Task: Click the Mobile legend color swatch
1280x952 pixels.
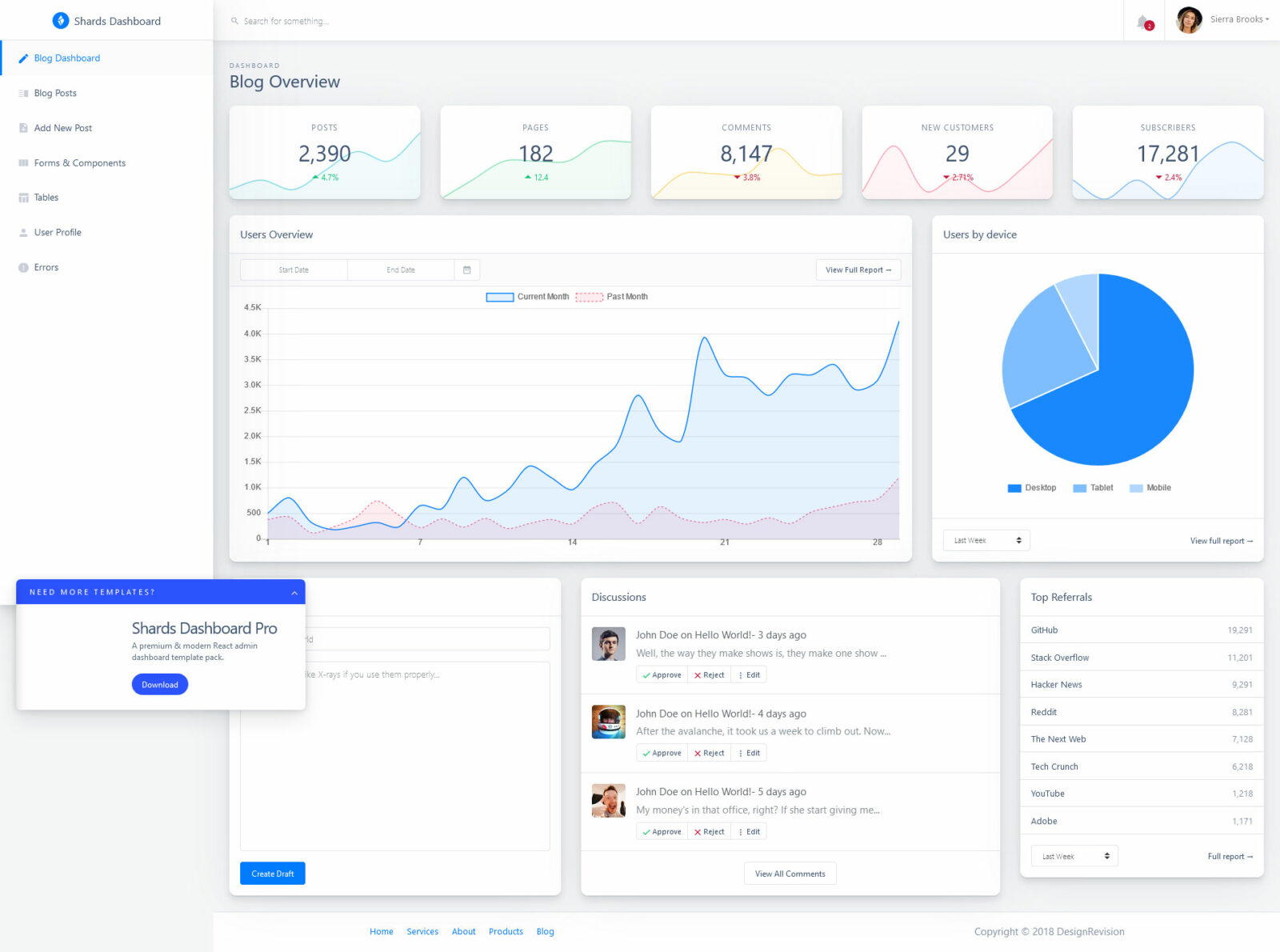Action: click(1135, 487)
